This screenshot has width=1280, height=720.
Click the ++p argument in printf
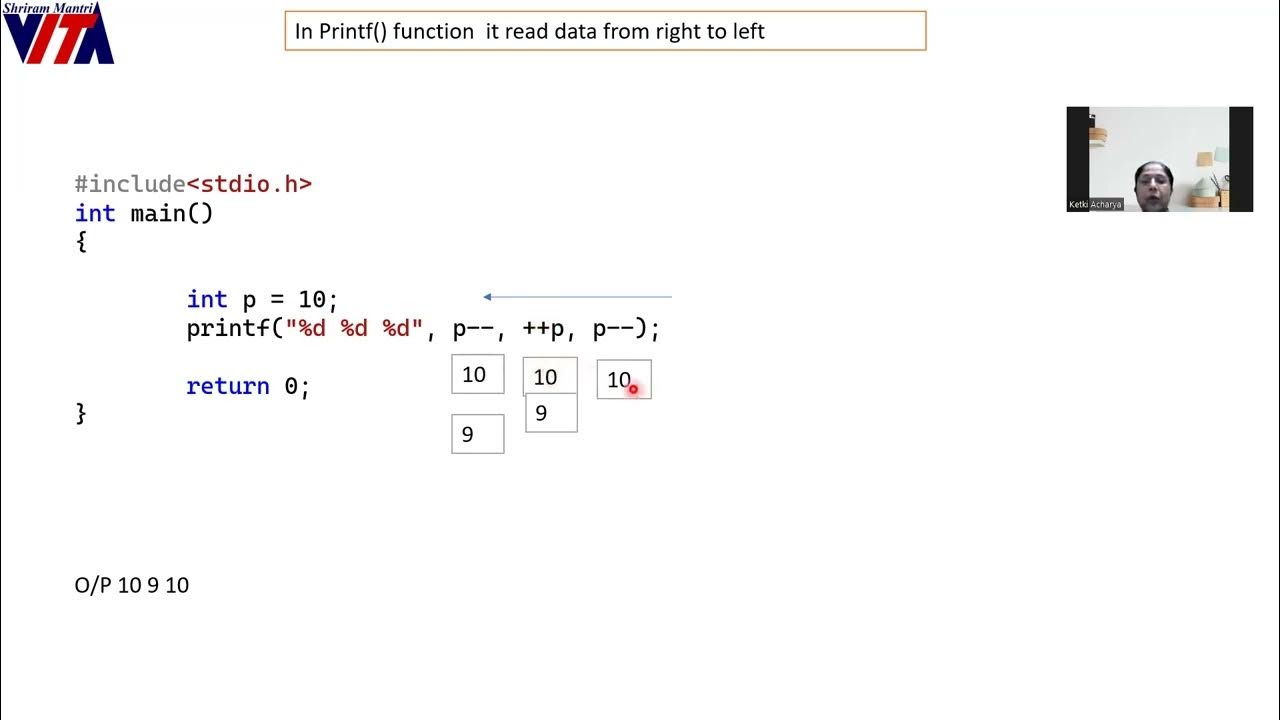pos(543,328)
